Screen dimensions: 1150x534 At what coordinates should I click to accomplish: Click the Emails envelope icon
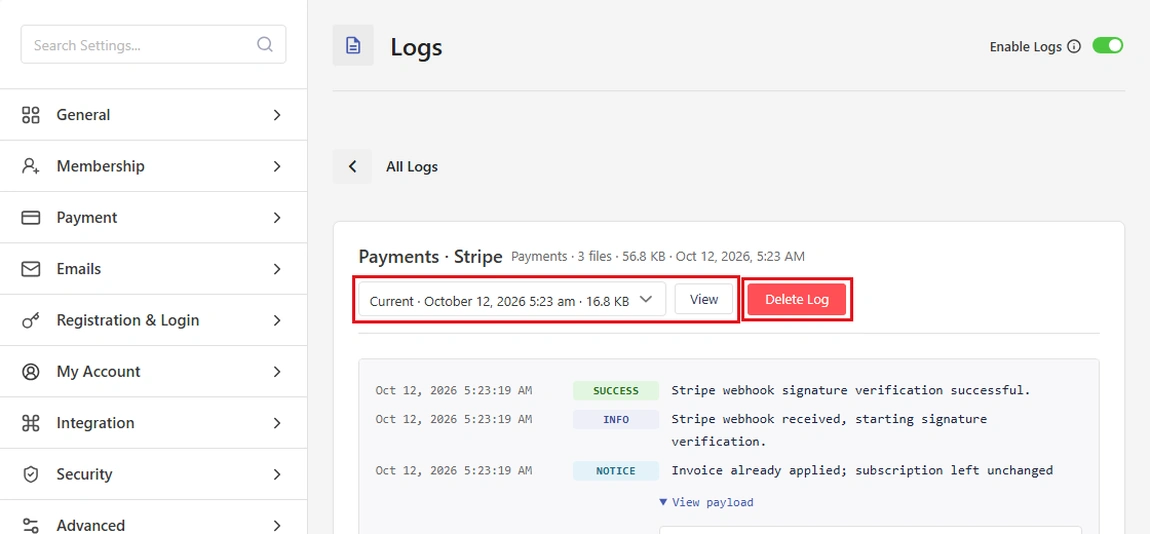(30, 269)
